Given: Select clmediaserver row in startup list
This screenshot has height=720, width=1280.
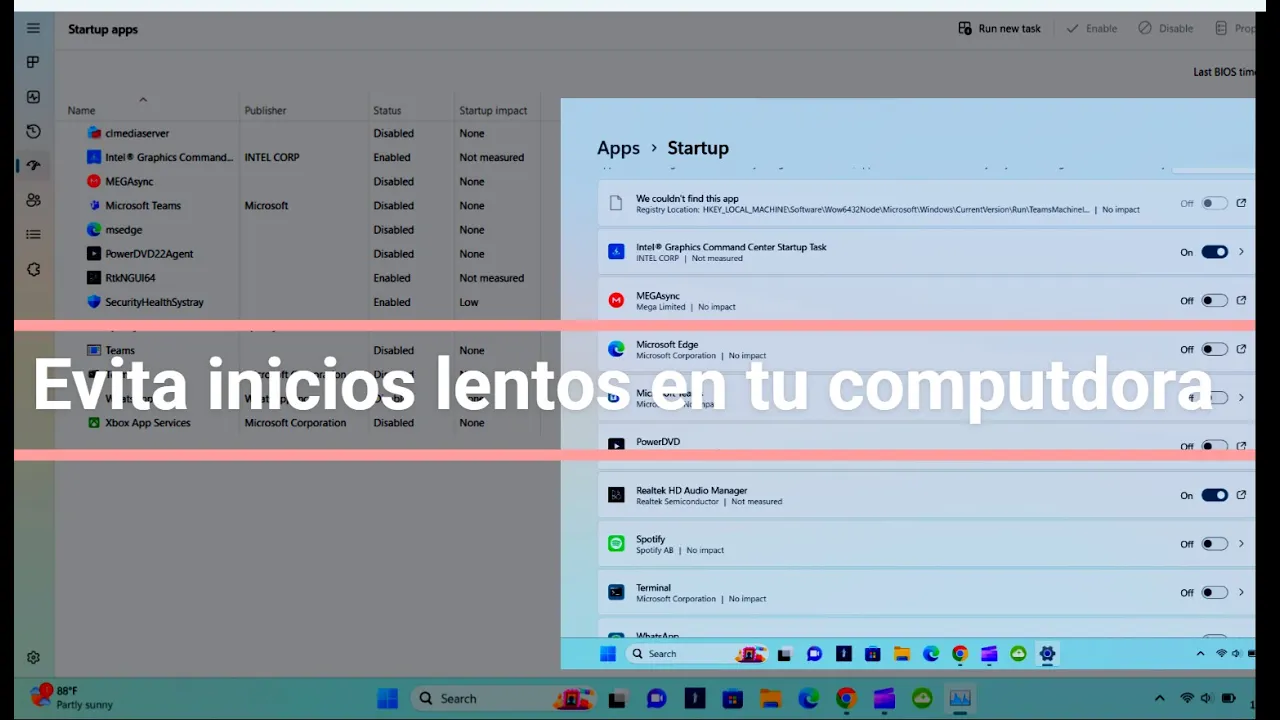Looking at the screenshot, I should [x=300, y=133].
